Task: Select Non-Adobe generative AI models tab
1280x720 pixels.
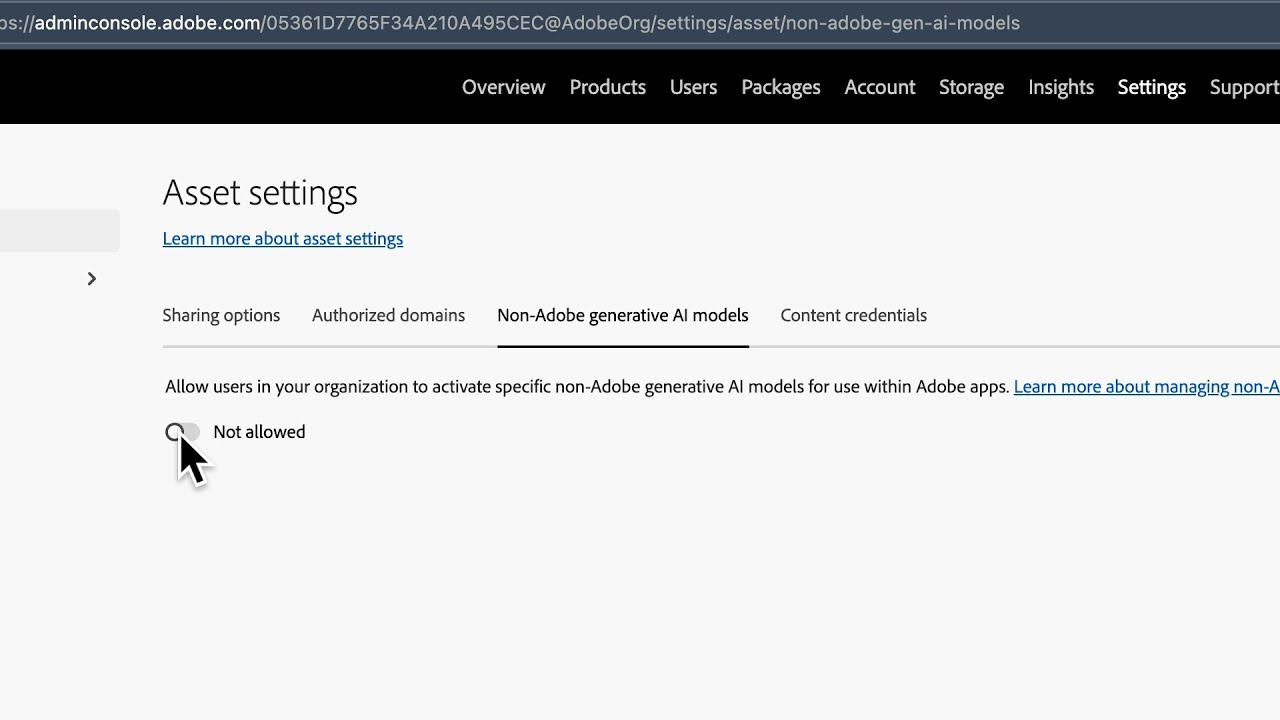Action: point(623,316)
